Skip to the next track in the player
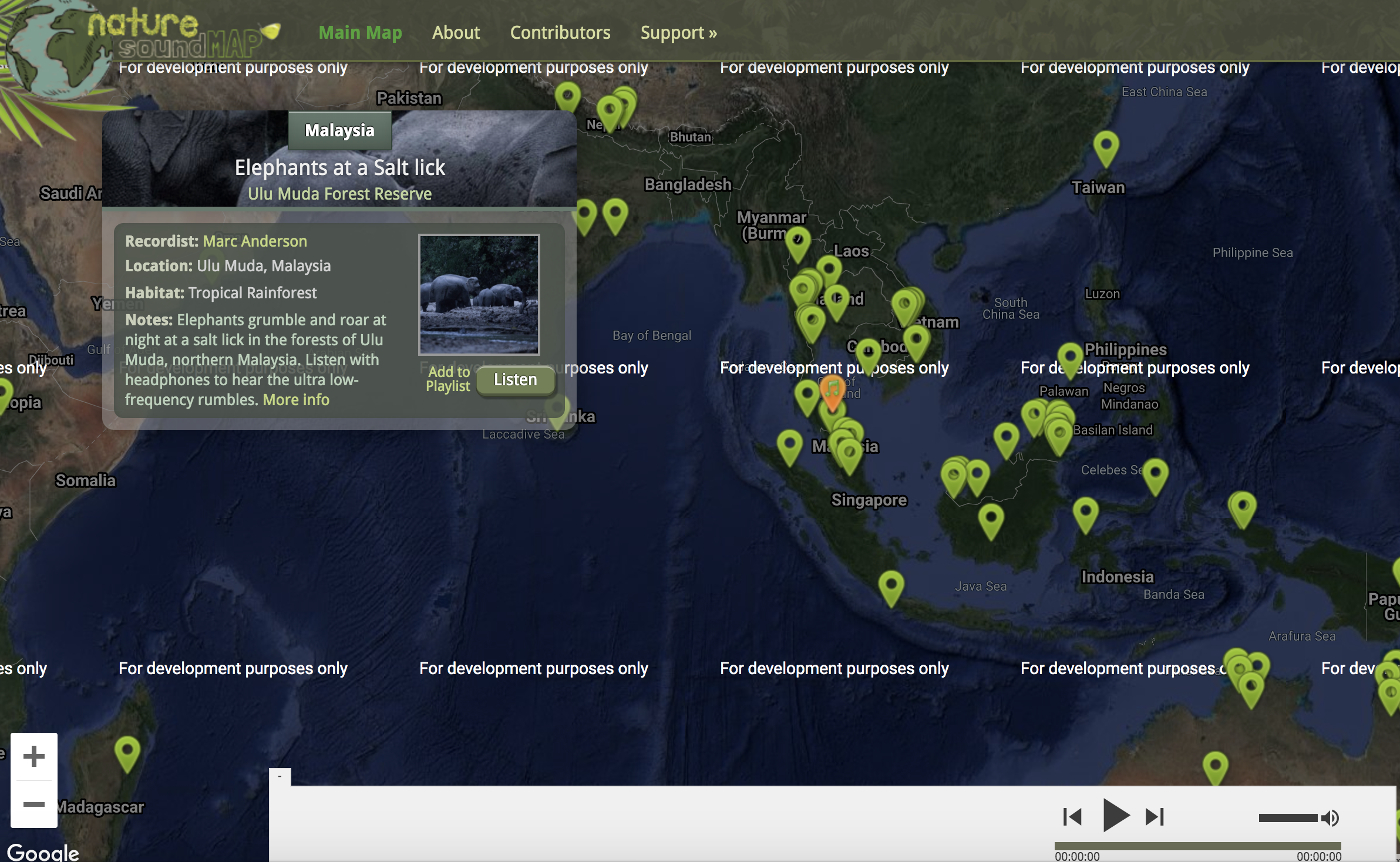The height and width of the screenshot is (862, 1400). point(1153,816)
